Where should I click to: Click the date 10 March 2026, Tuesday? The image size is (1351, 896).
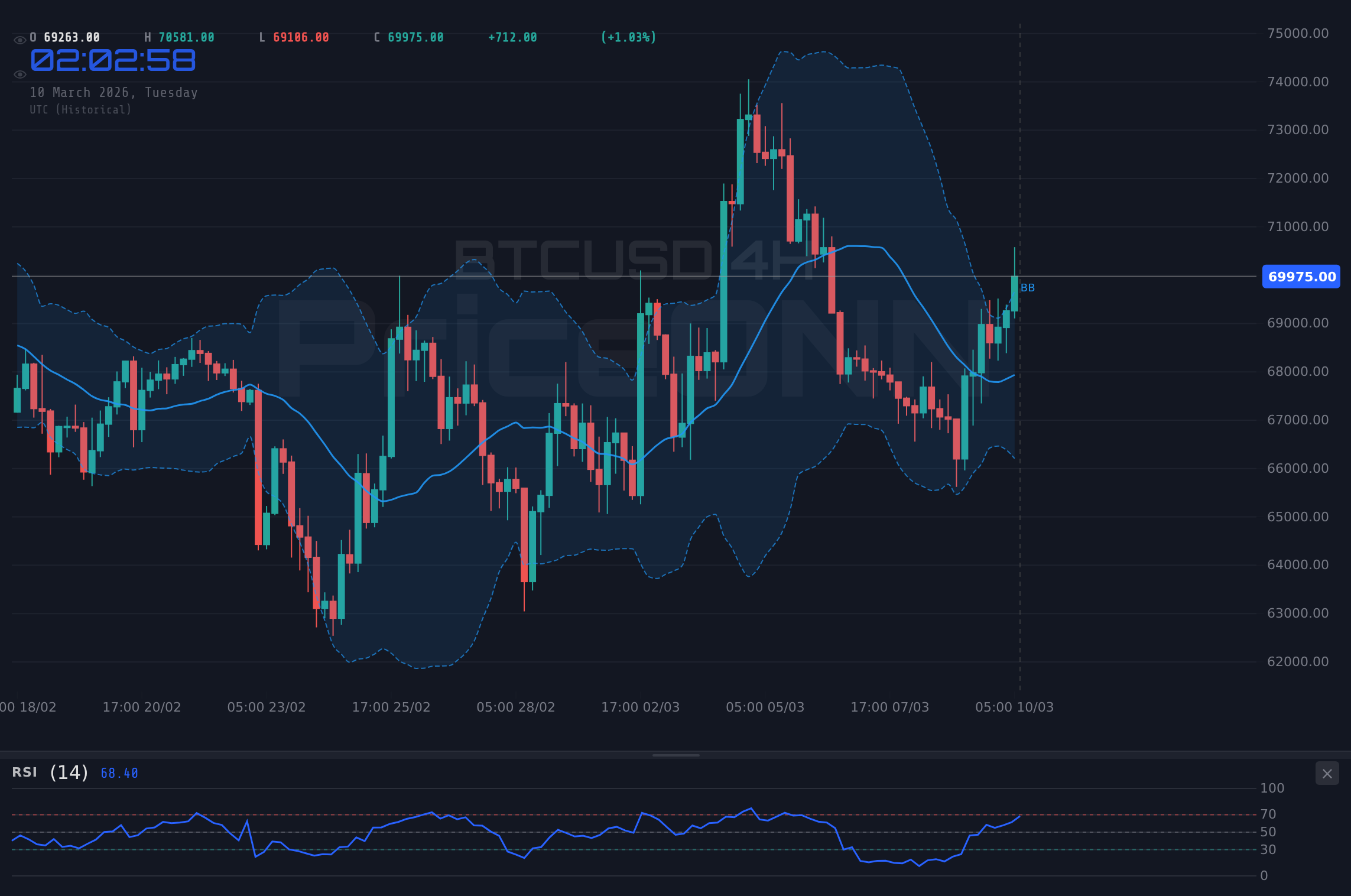(x=114, y=92)
